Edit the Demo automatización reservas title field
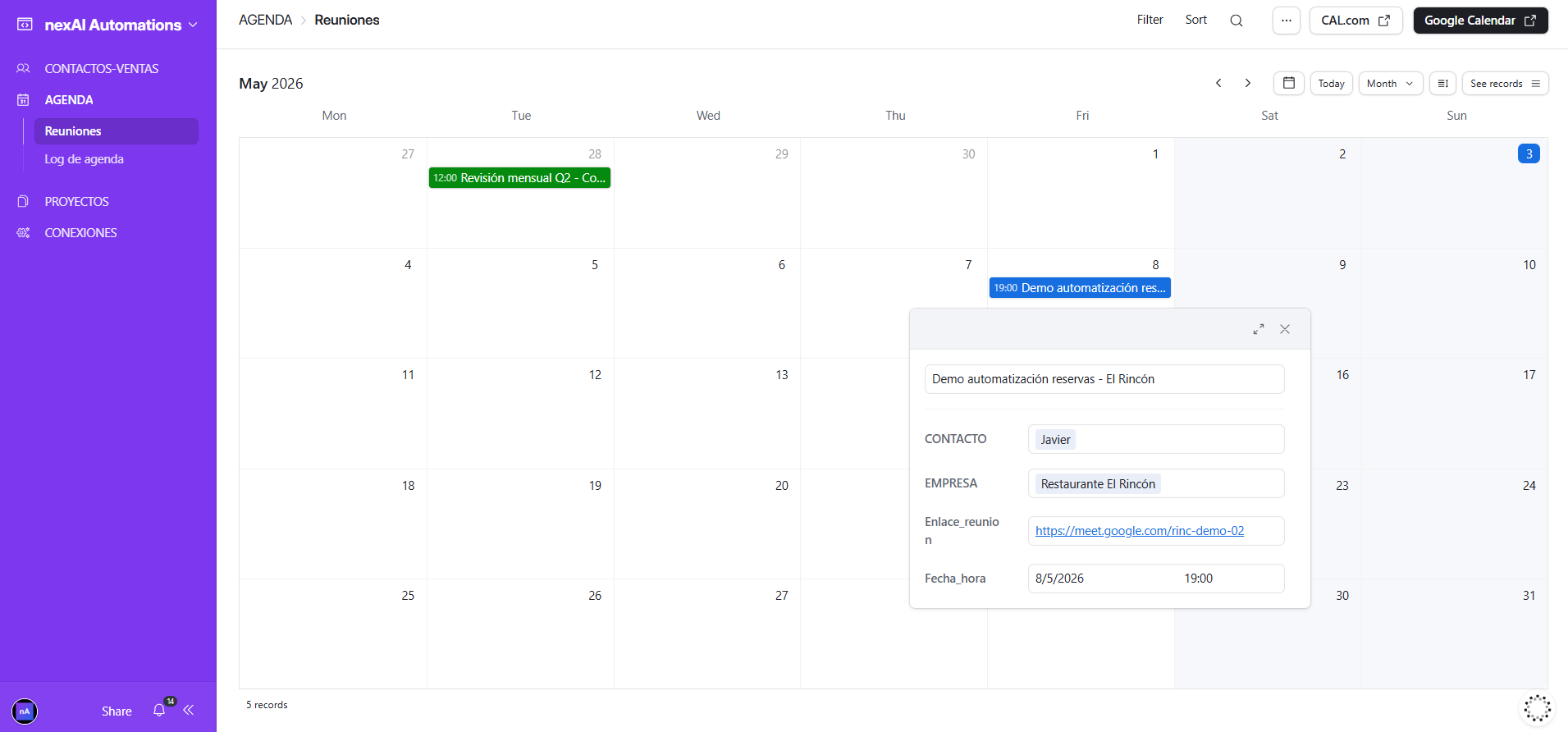1568x732 pixels. point(1104,379)
